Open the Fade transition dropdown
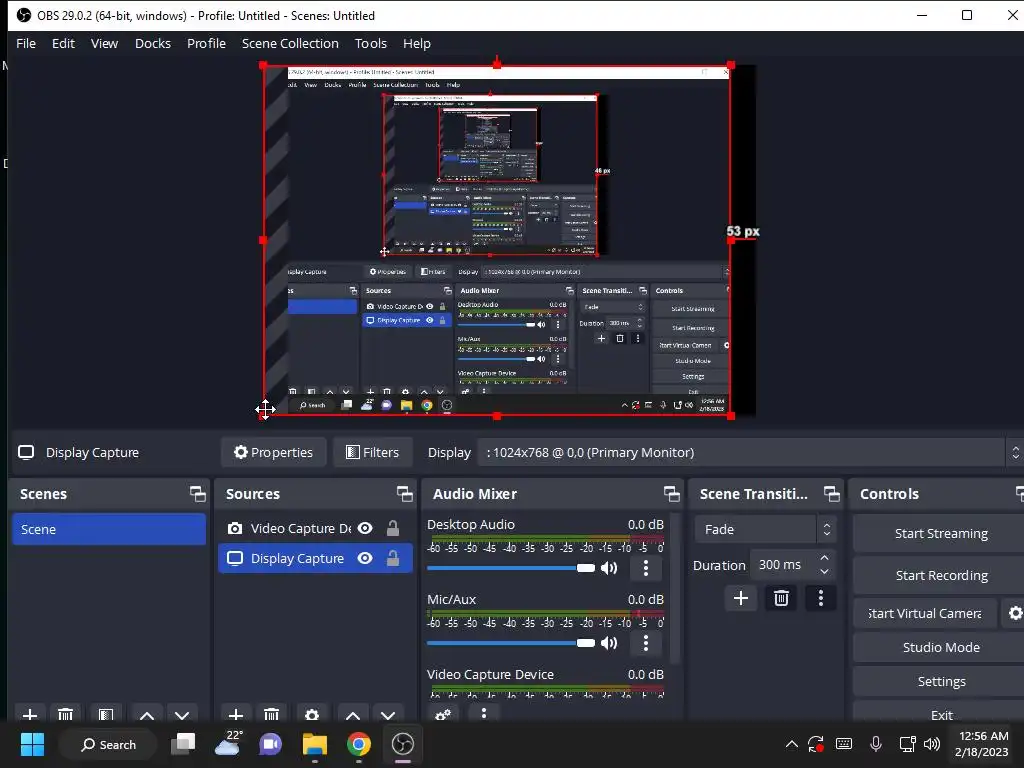Image resolution: width=1024 pixels, height=768 pixels. point(765,529)
